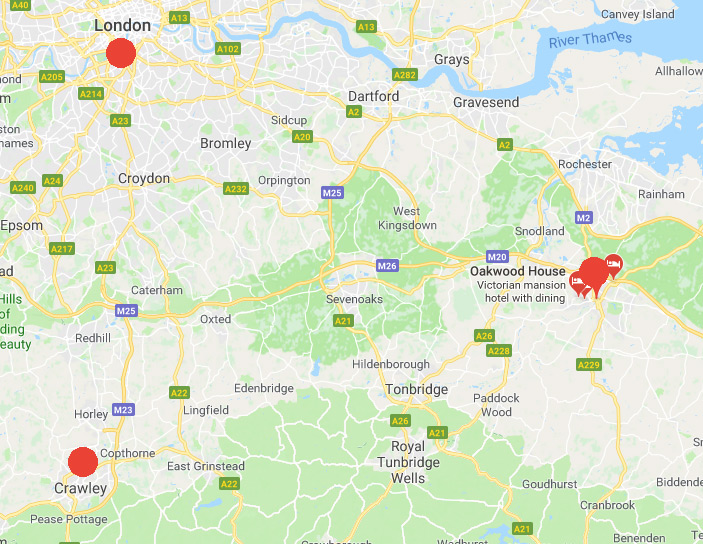The image size is (703, 544).
Task: Click the A282 road badge near Dartford
Action: pos(405,75)
